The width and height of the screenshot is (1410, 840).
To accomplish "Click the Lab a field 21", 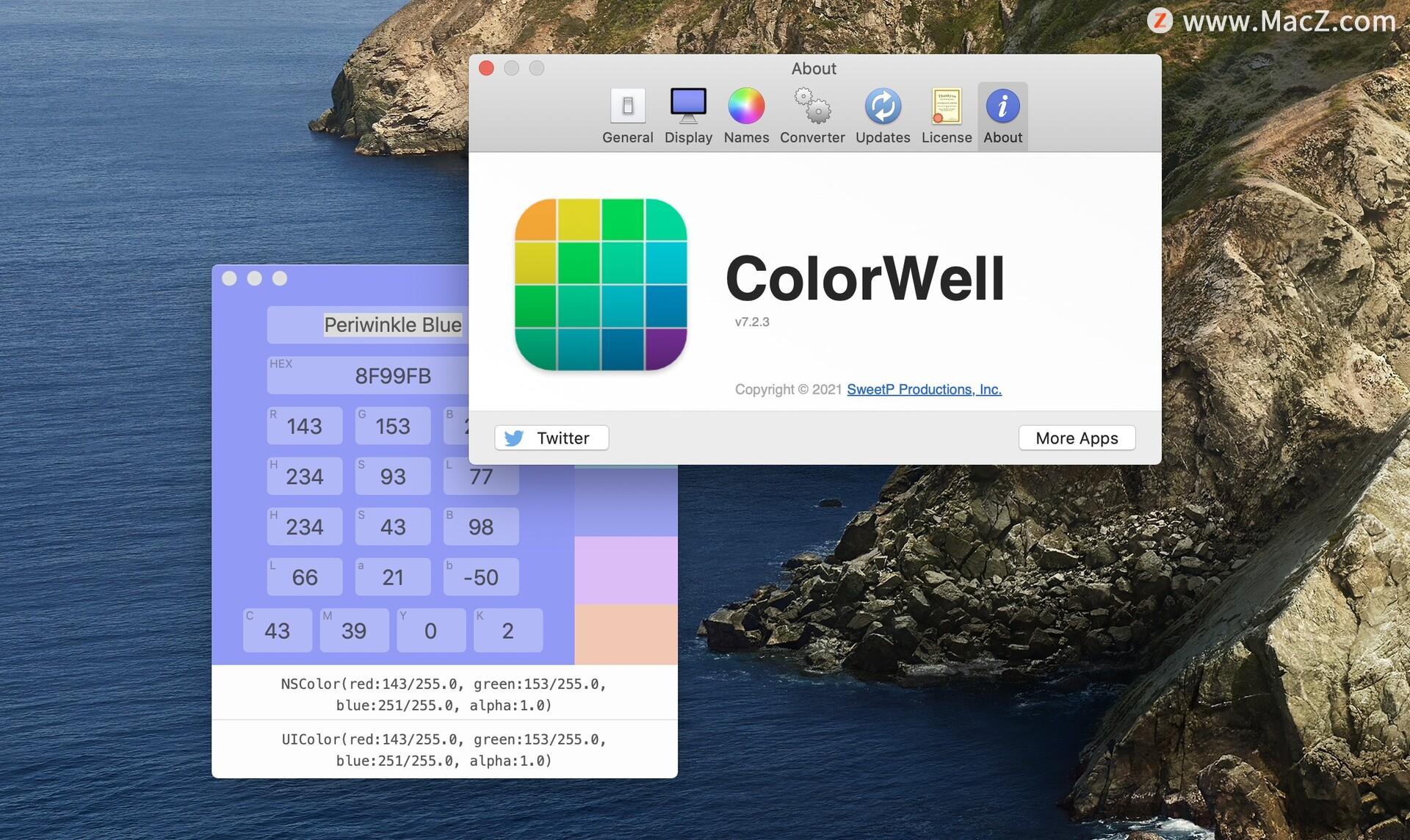I will pyautogui.click(x=393, y=577).
